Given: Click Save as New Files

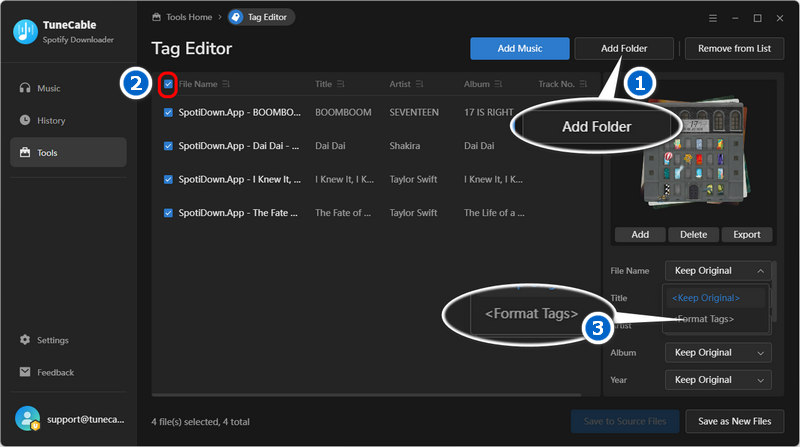Looking at the screenshot, I should [734, 421].
